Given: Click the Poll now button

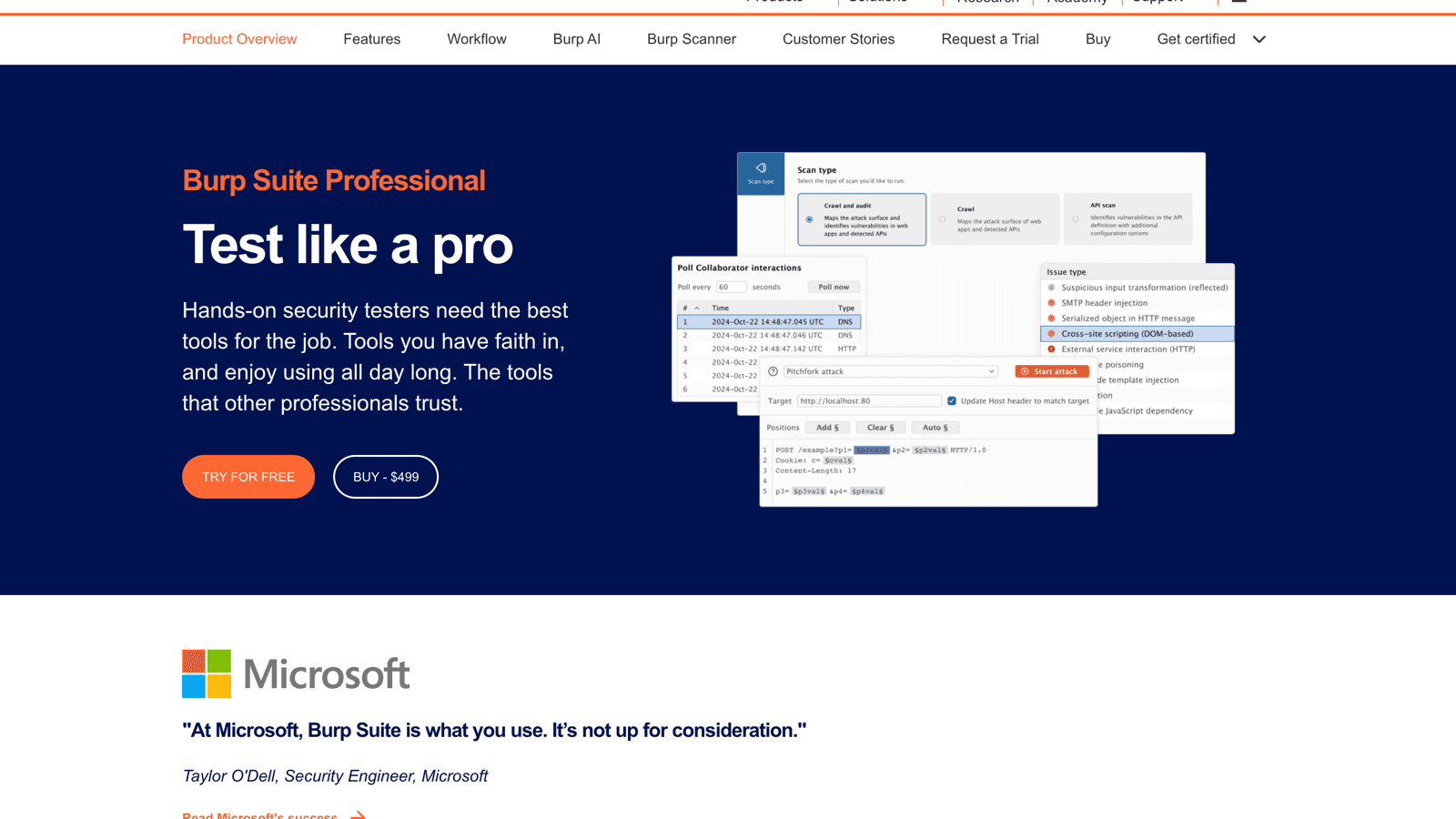Looking at the screenshot, I should [834, 287].
